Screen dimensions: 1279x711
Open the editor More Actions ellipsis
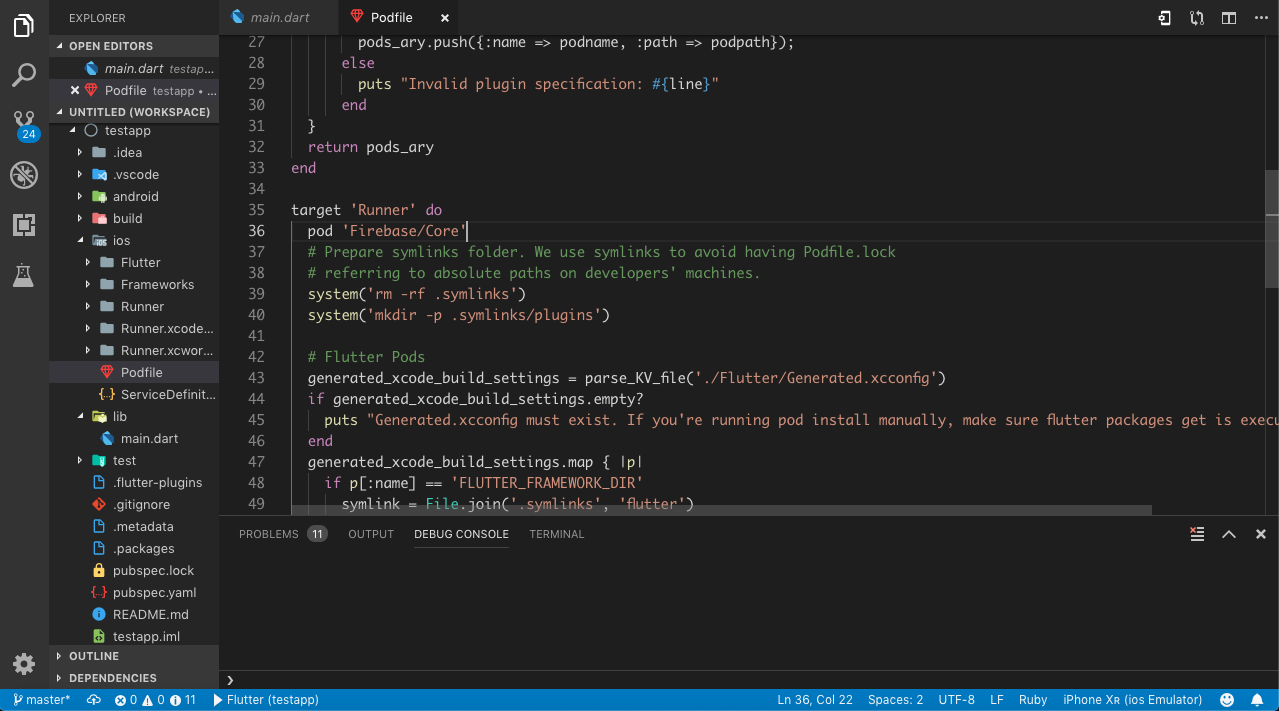coord(1261,18)
